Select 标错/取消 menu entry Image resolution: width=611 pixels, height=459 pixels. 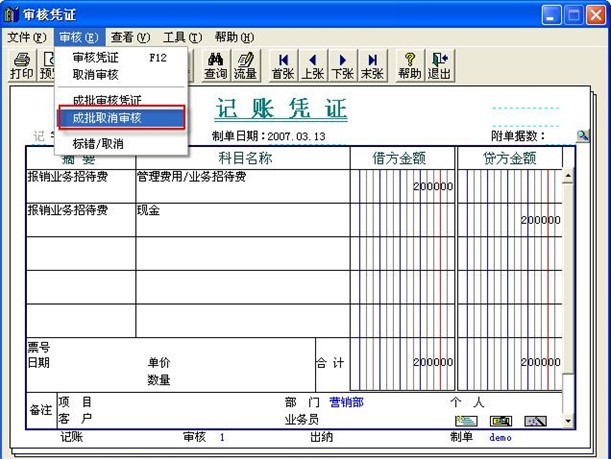pyautogui.click(x=121, y=144)
